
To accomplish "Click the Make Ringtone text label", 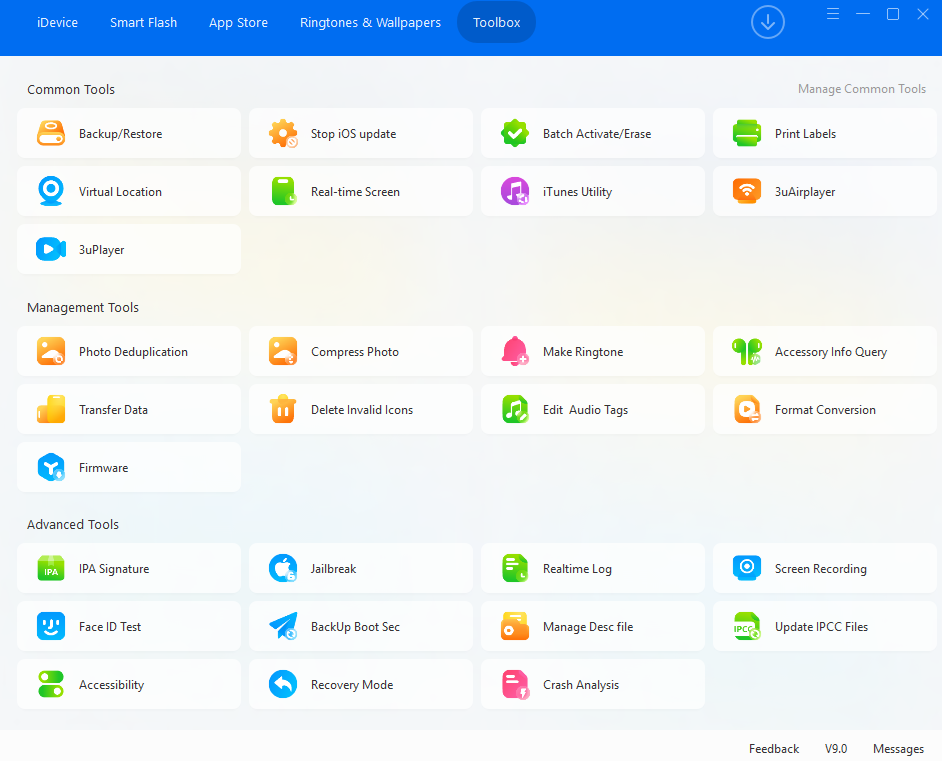I will point(583,351).
